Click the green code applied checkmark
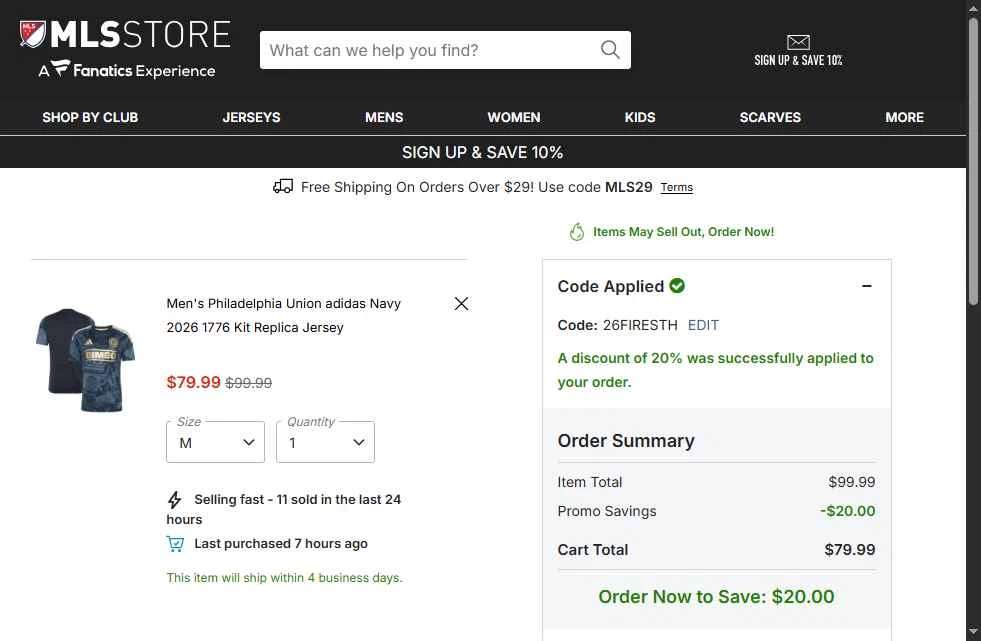 677,285
